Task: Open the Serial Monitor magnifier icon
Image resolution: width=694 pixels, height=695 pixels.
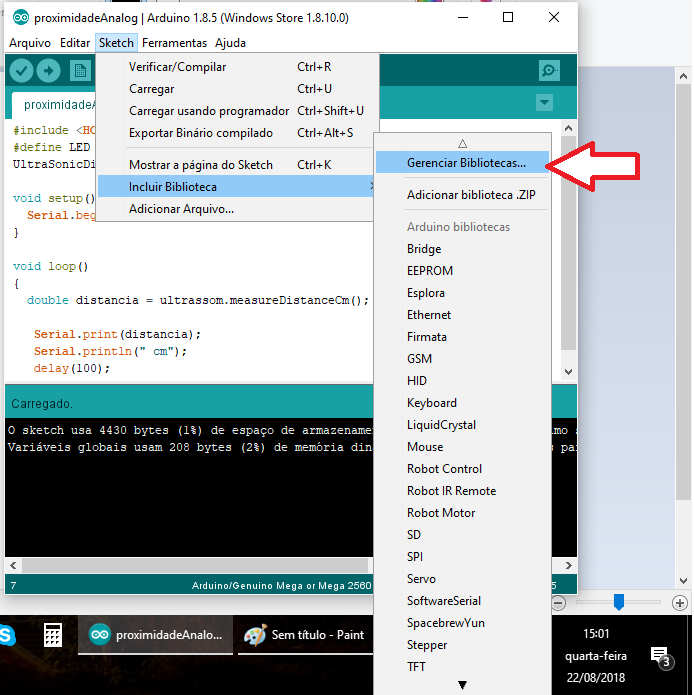Action: pos(549,70)
